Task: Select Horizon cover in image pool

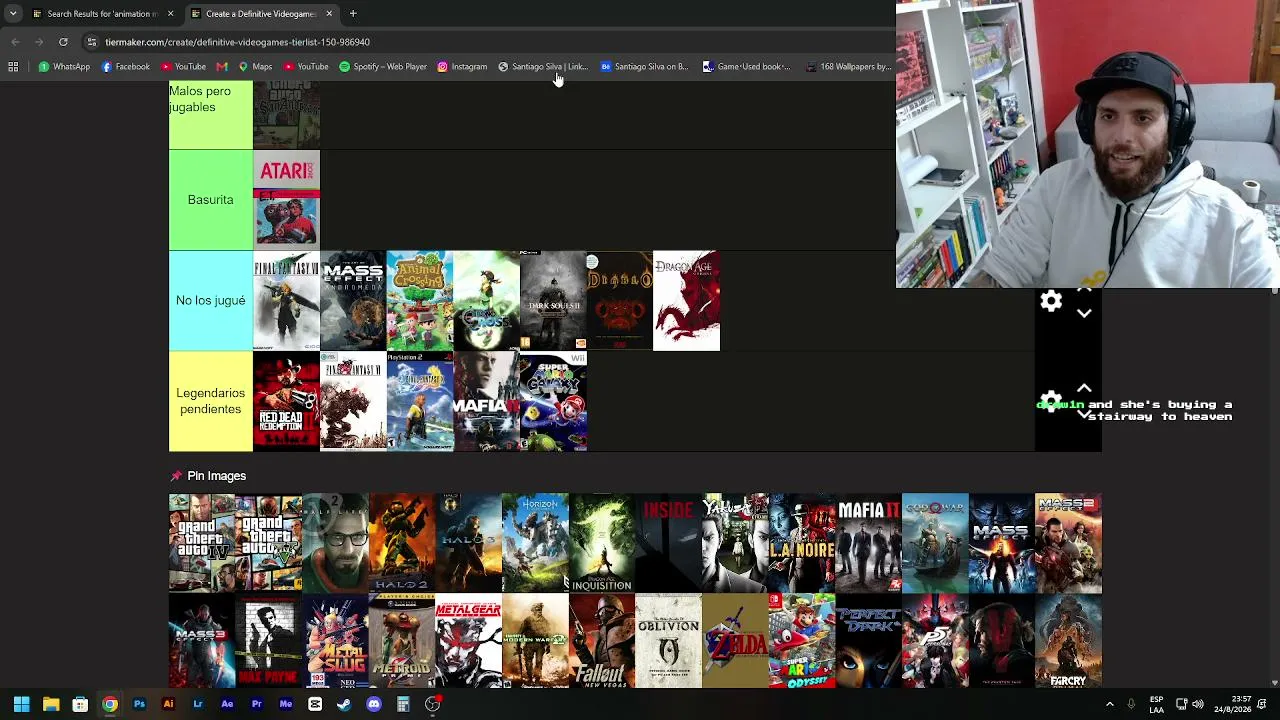Action: tap(535, 543)
